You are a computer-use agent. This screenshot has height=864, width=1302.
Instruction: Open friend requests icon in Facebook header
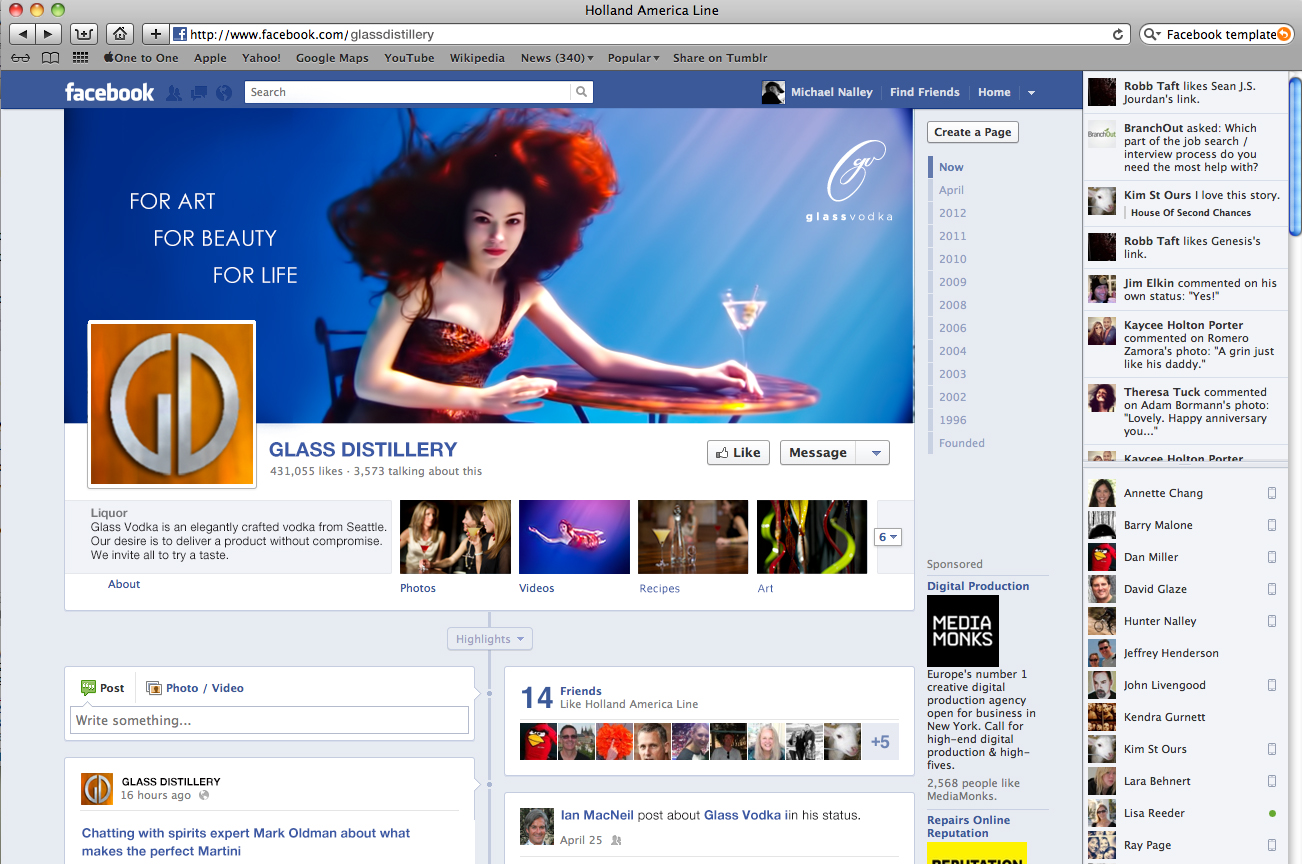(174, 92)
